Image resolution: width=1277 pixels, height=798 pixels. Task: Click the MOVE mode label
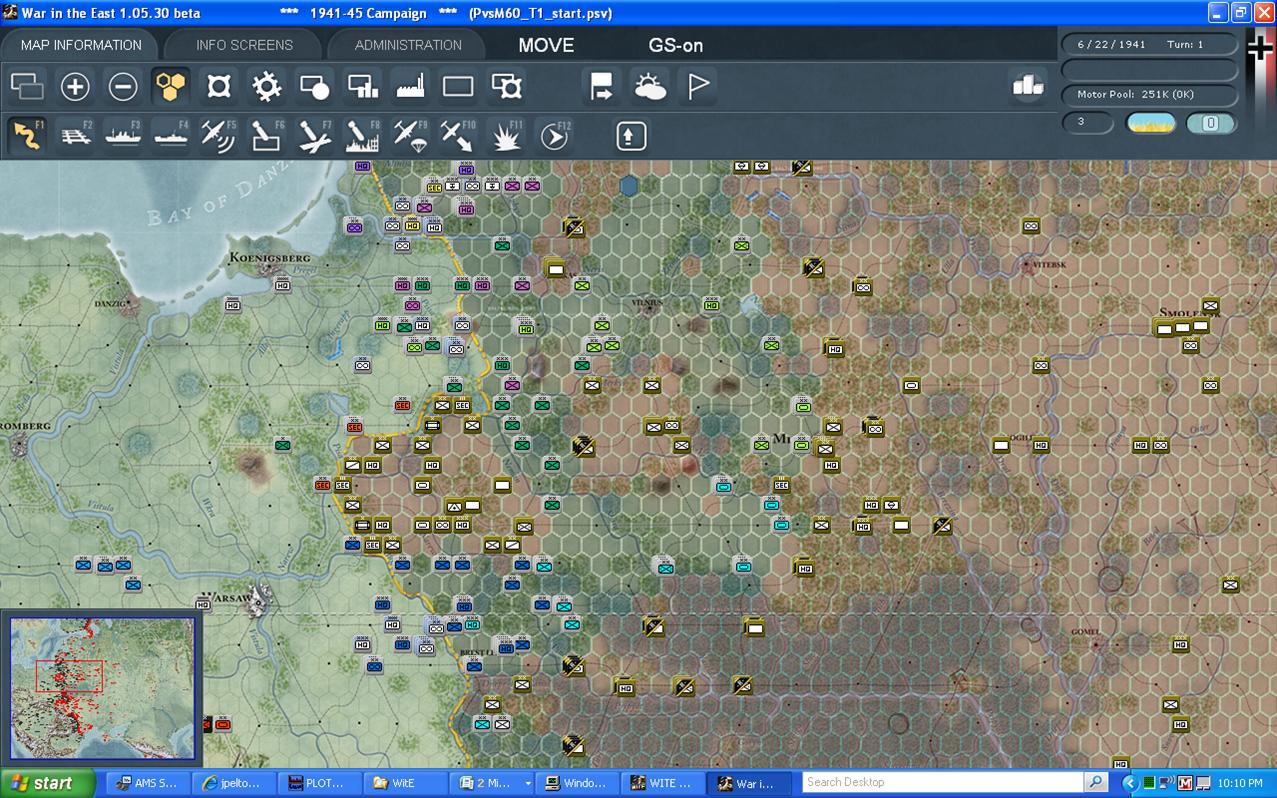pyautogui.click(x=546, y=45)
